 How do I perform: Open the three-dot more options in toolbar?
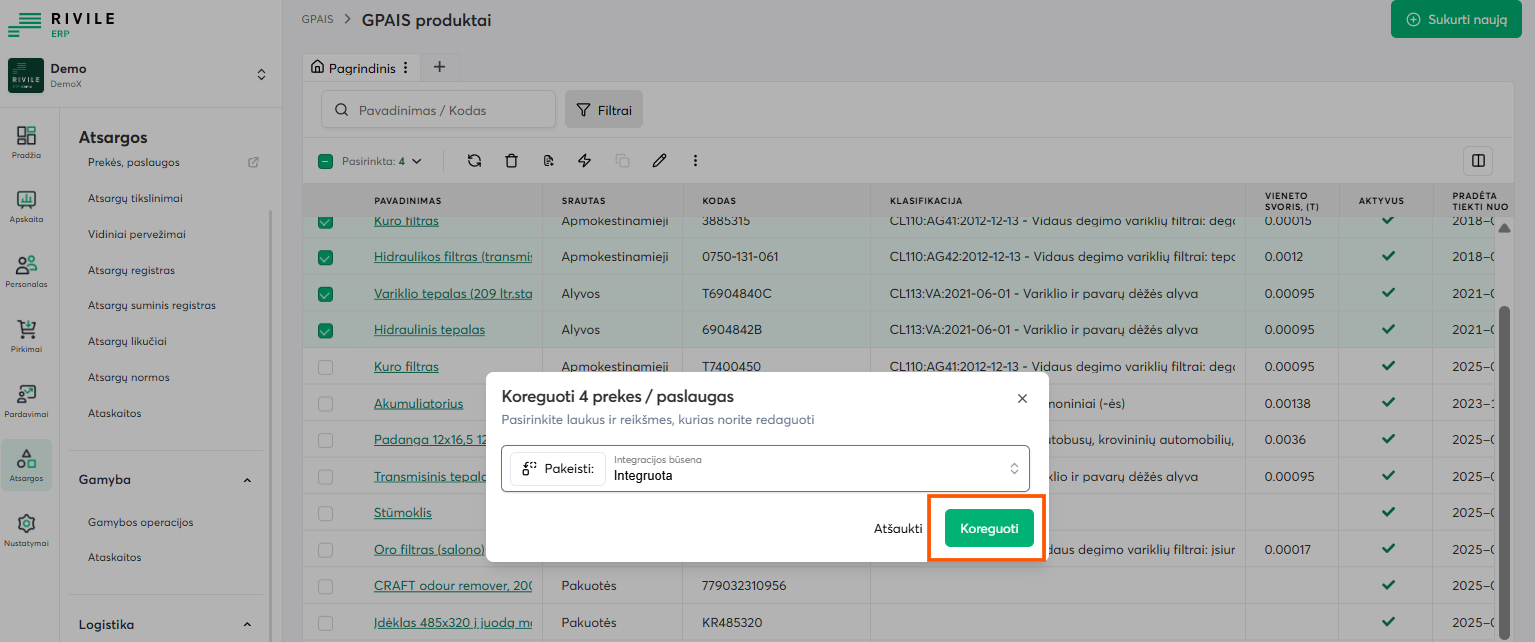tap(695, 161)
